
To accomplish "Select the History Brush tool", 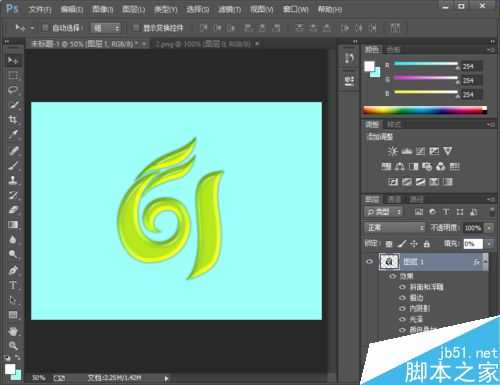I will 13,195.
